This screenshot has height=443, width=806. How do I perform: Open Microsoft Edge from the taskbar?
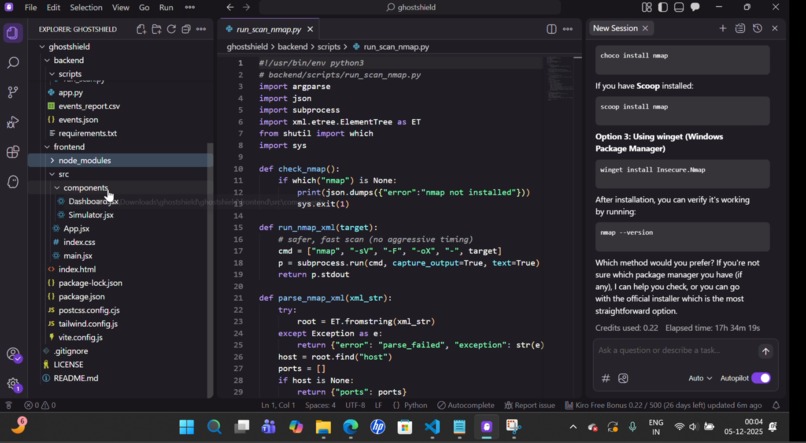click(x=350, y=427)
